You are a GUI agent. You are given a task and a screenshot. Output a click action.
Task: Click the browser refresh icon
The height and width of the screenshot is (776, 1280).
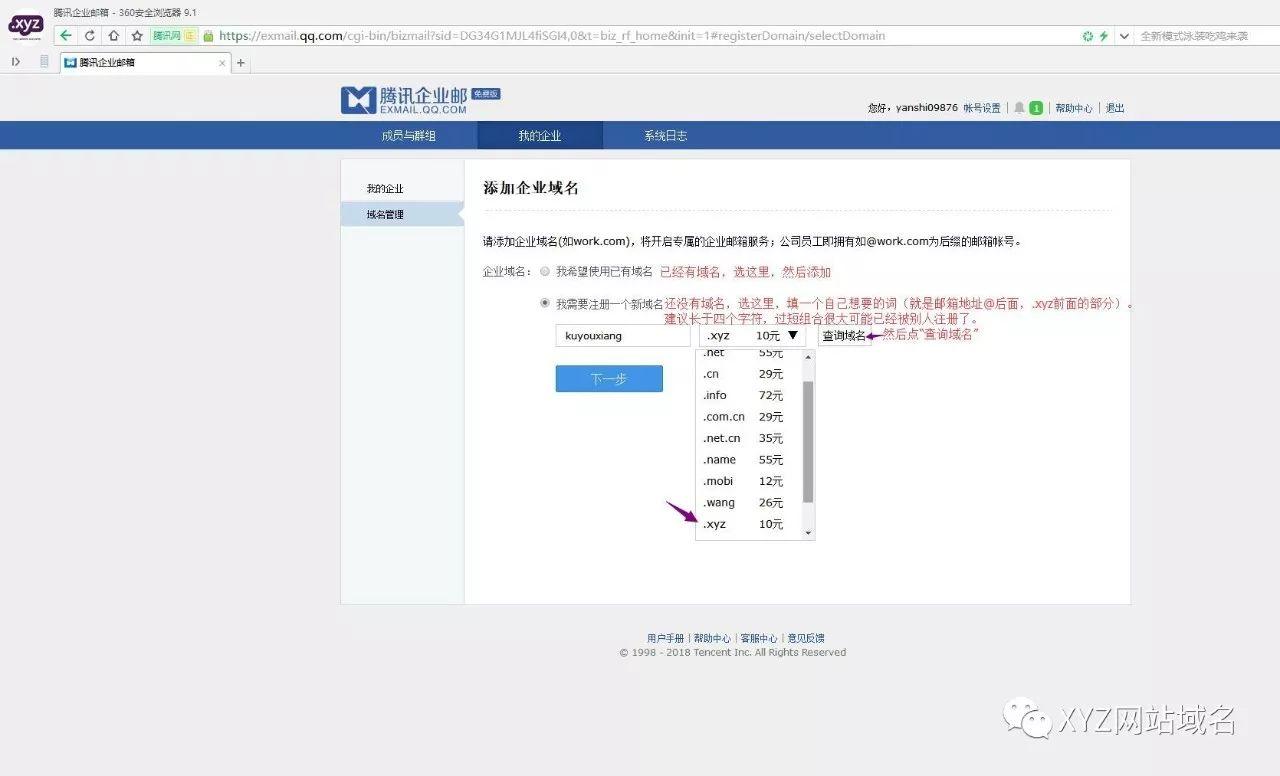point(89,34)
